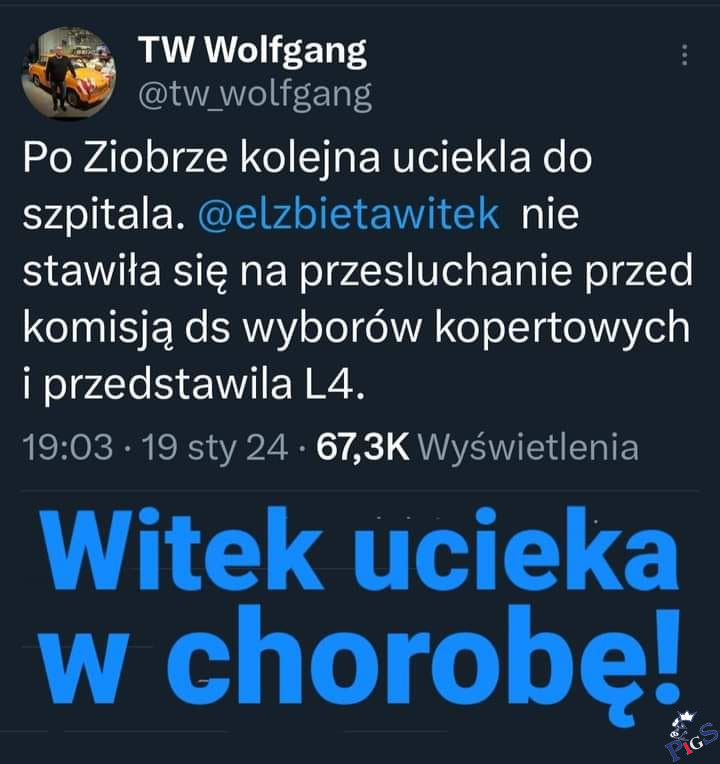The image size is (720, 764).
Task: Click the blue headline word ucieka
Action: pos(516,549)
